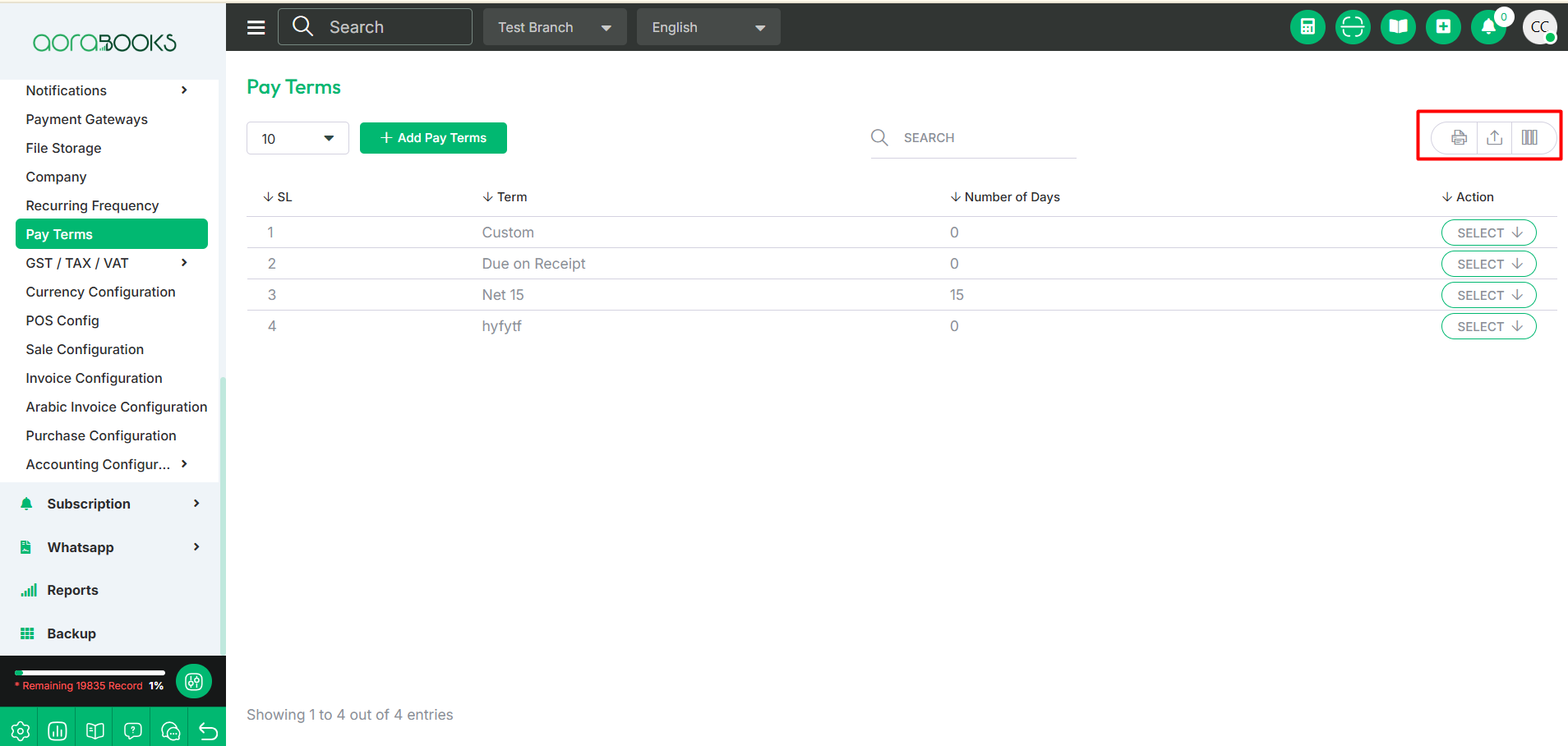Click the sliders settings round button

tap(194, 681)
